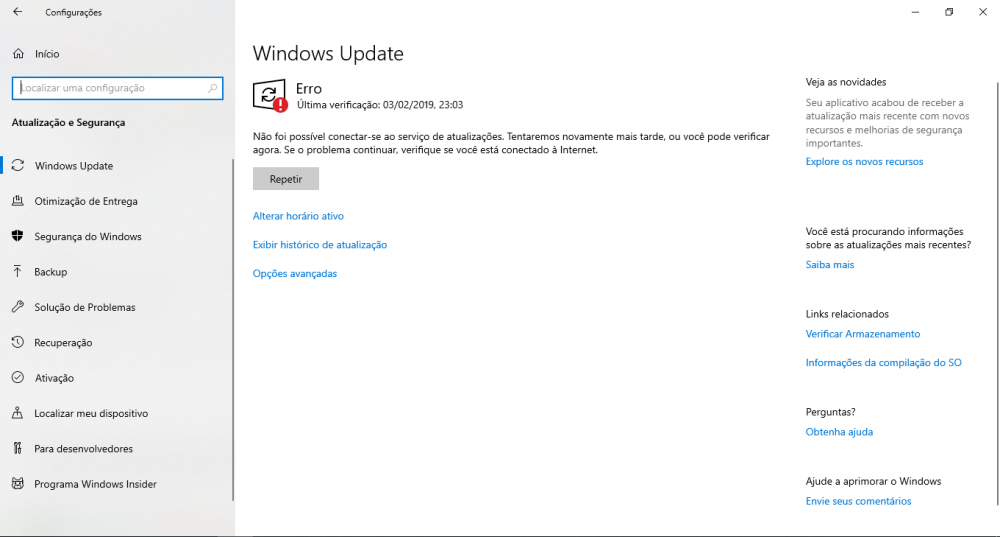1000x537 pixels.
Task: Minimize the Configurações window
Action: pyautogui.click(x=915, y=12)
